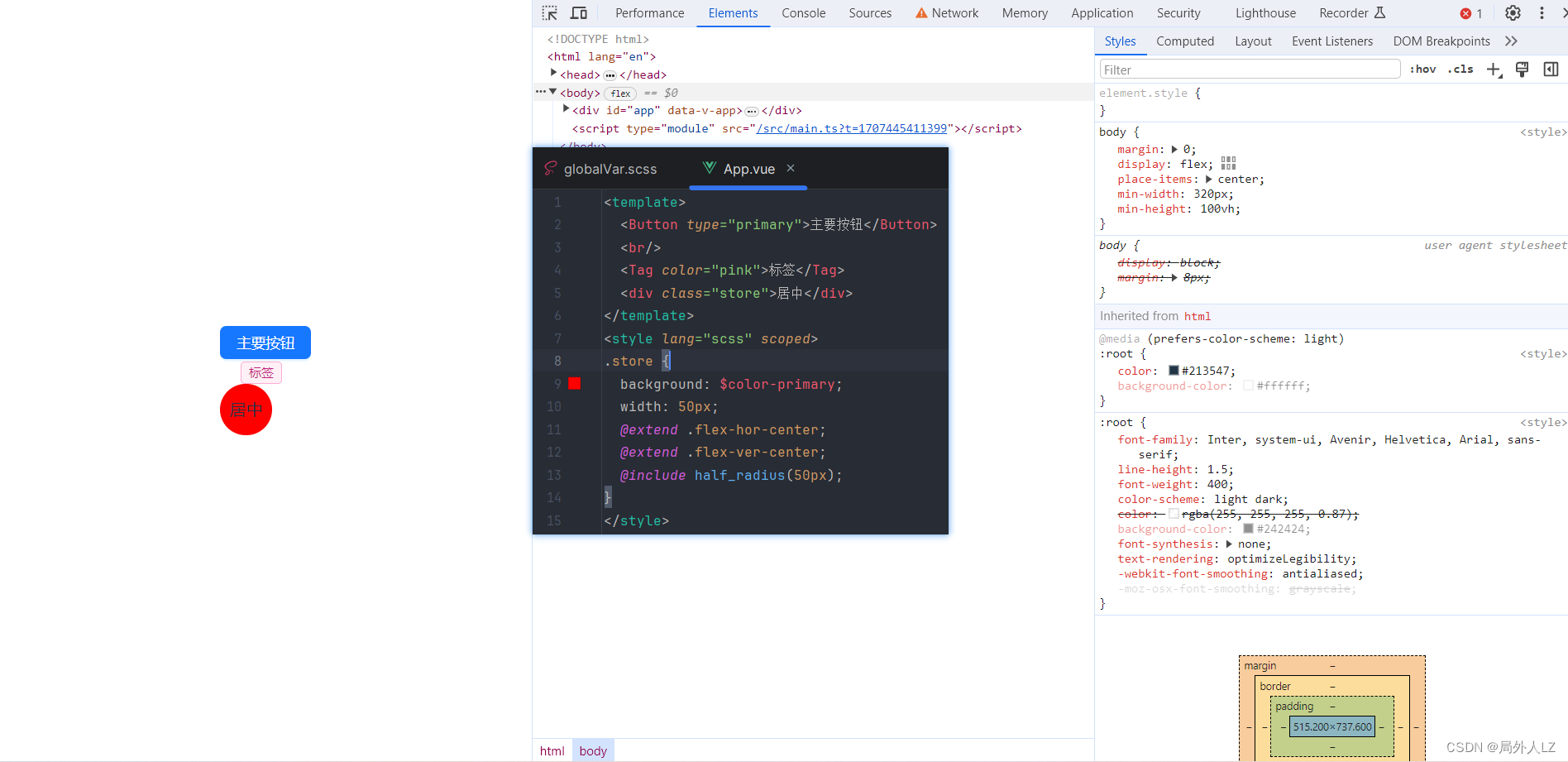The width and height of the screenshot is (1568, 762).
Task: Open the Recorder tab
Action: (x=1352, y=13)
